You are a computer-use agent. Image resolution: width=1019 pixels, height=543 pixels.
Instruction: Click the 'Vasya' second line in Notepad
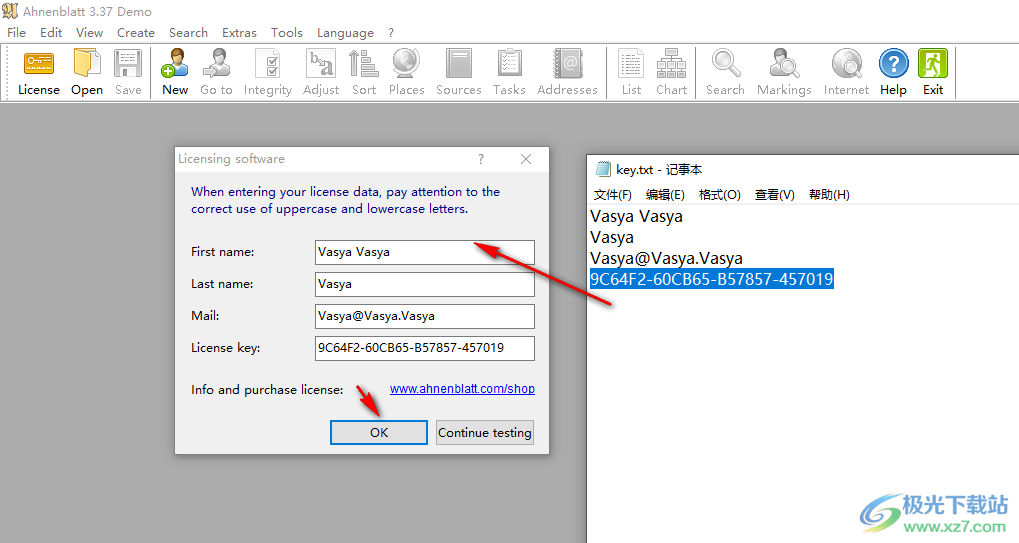(612, 237)
